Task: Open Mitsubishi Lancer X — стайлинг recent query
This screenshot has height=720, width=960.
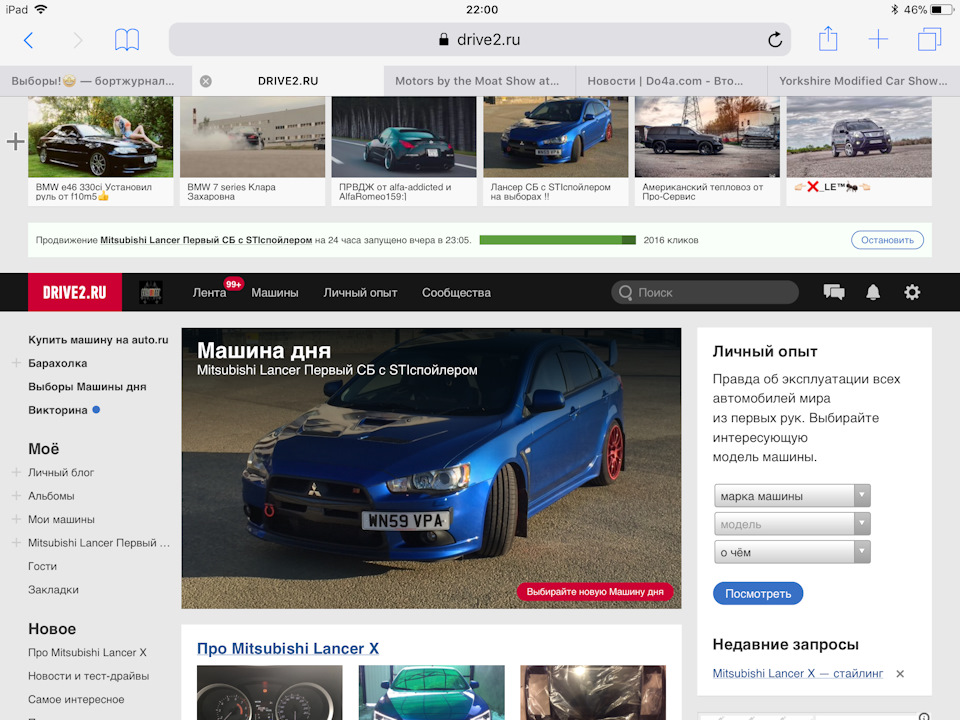Action: [798, 673]
